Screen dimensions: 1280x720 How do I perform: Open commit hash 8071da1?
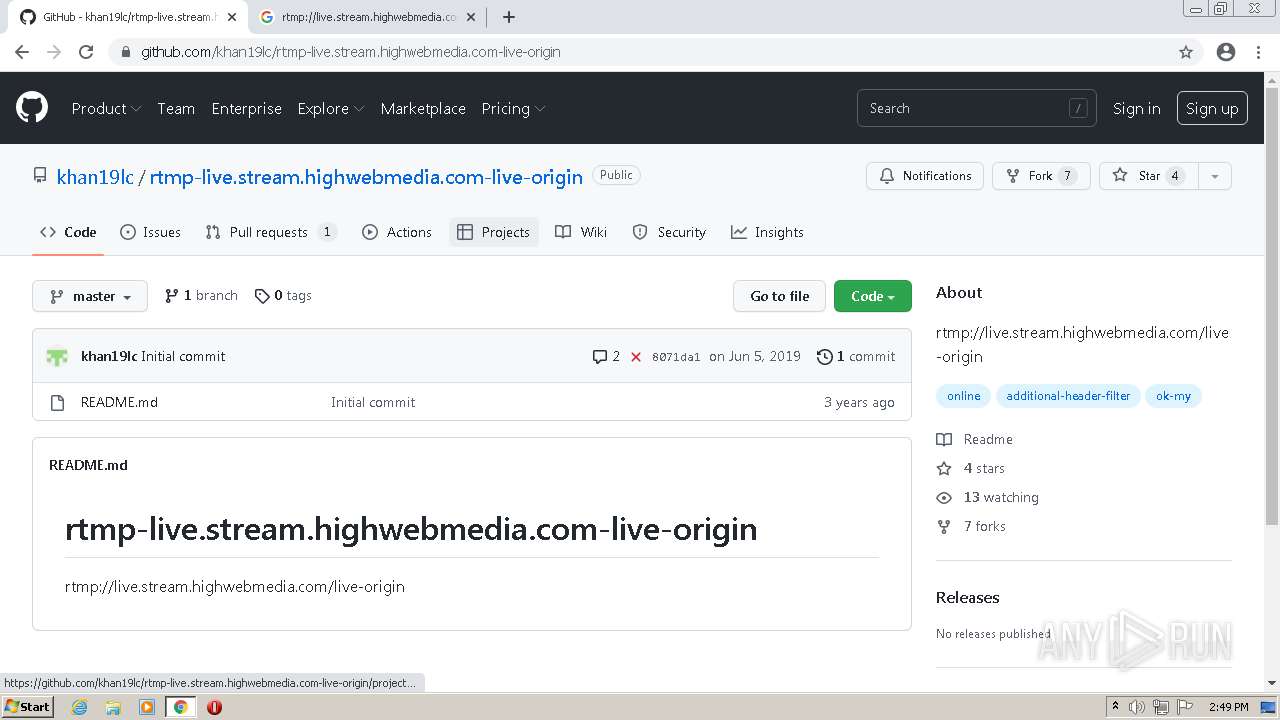point(676,357)
